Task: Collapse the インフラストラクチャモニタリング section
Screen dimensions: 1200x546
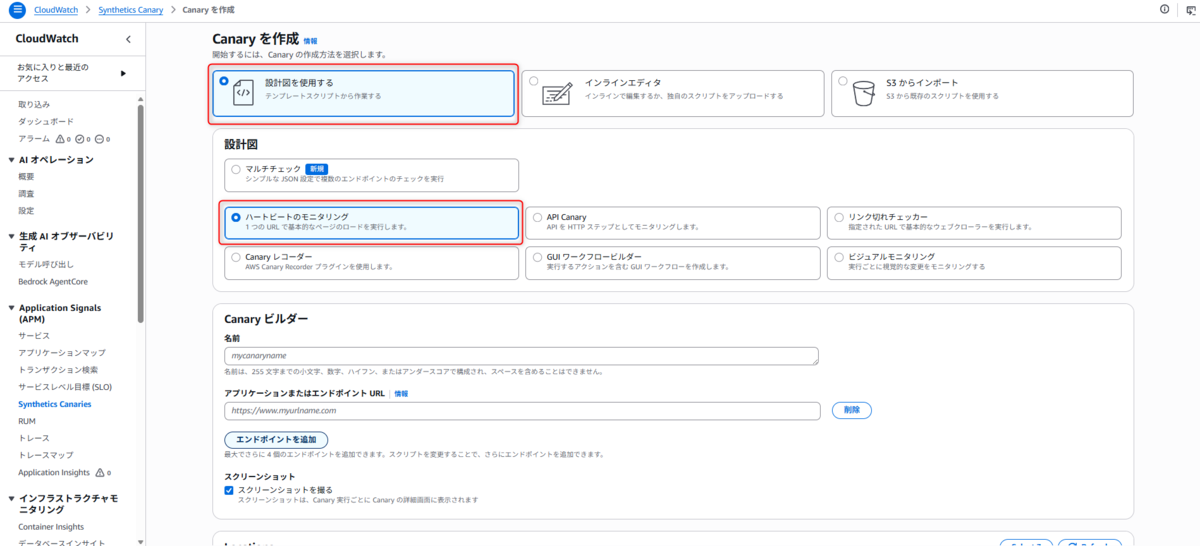Action: 10,497
